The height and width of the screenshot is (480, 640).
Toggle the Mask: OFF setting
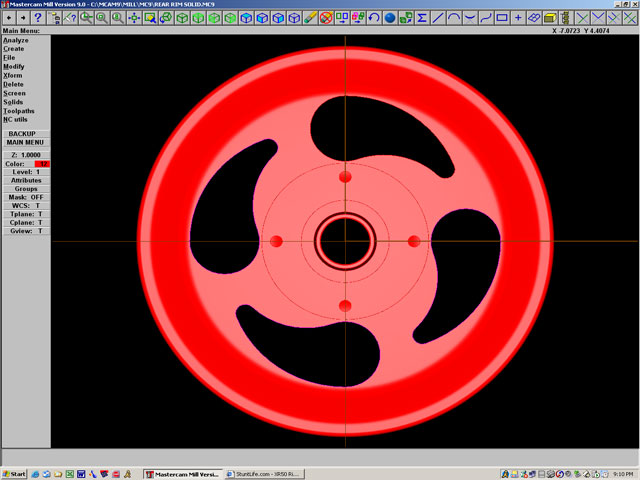(x=25, y=197)
